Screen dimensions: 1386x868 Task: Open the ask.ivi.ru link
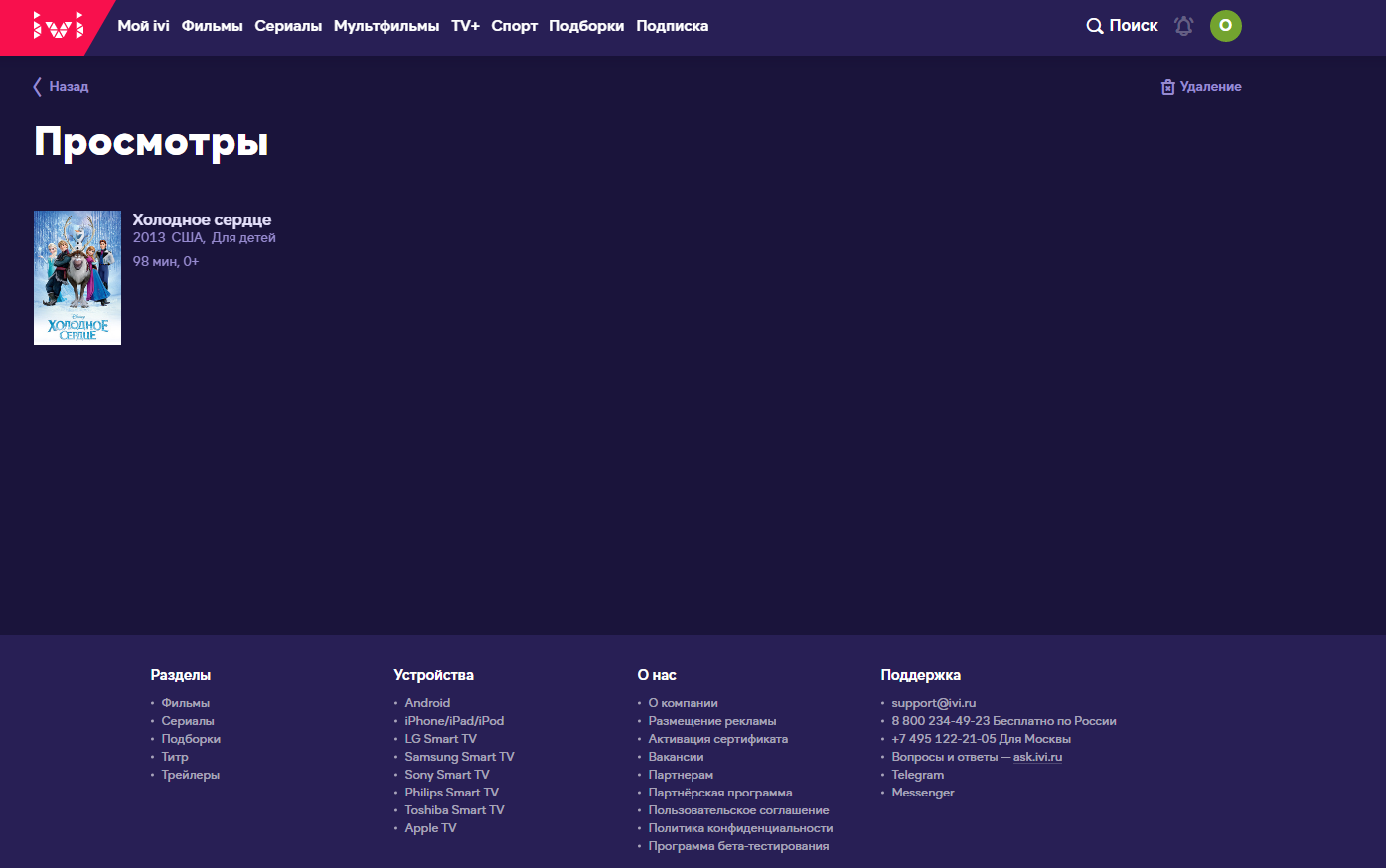1037,757
